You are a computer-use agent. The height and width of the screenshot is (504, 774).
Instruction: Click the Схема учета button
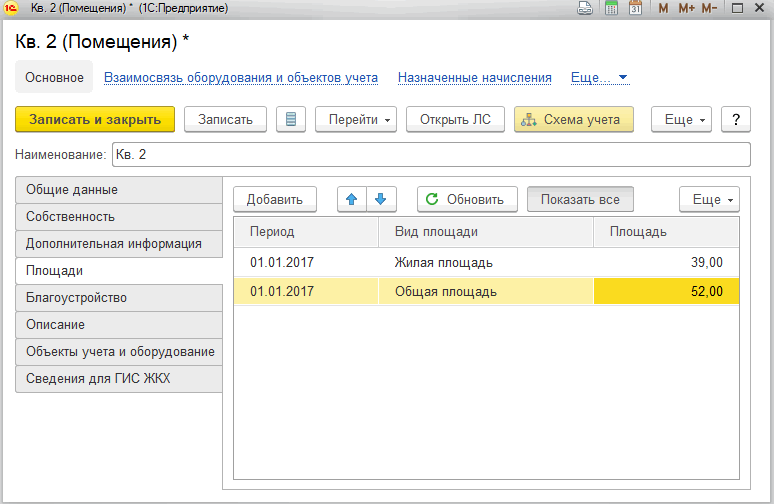pyautogui.click(x=574, y=119)
